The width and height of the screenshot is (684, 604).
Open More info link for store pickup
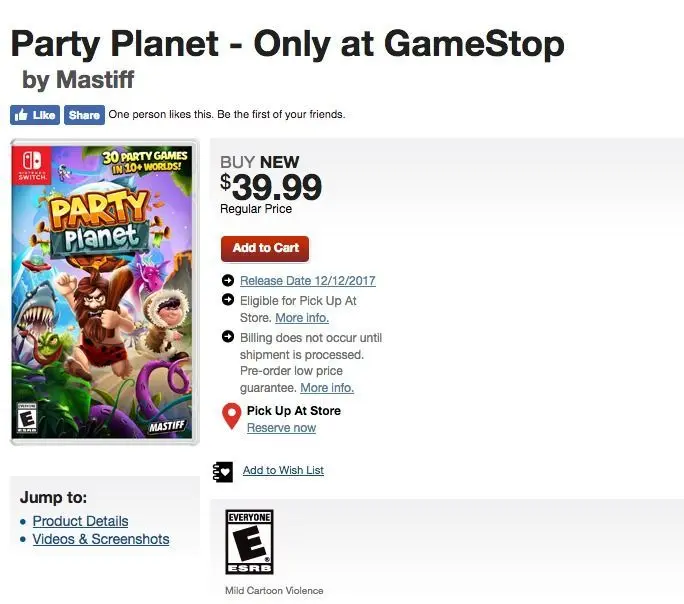click(x=302, y=317)
